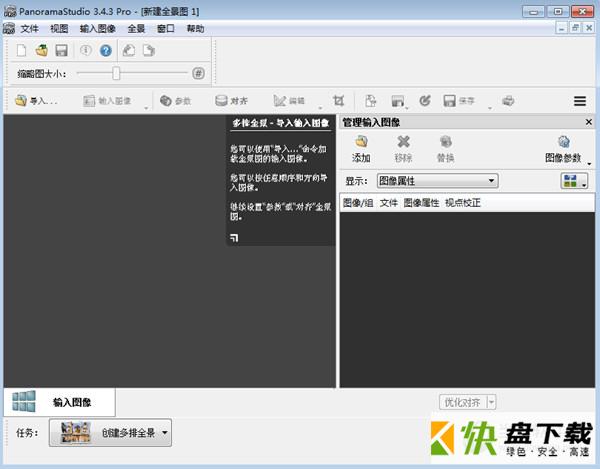Expand the 图像参数 dropdown arrow
Viewport: 600px width, 469px height.
click(589, 164)
